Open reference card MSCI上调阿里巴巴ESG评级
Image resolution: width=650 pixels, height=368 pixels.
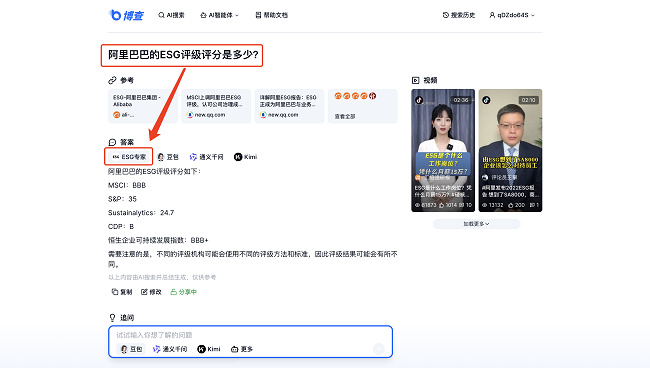[216, 106]
